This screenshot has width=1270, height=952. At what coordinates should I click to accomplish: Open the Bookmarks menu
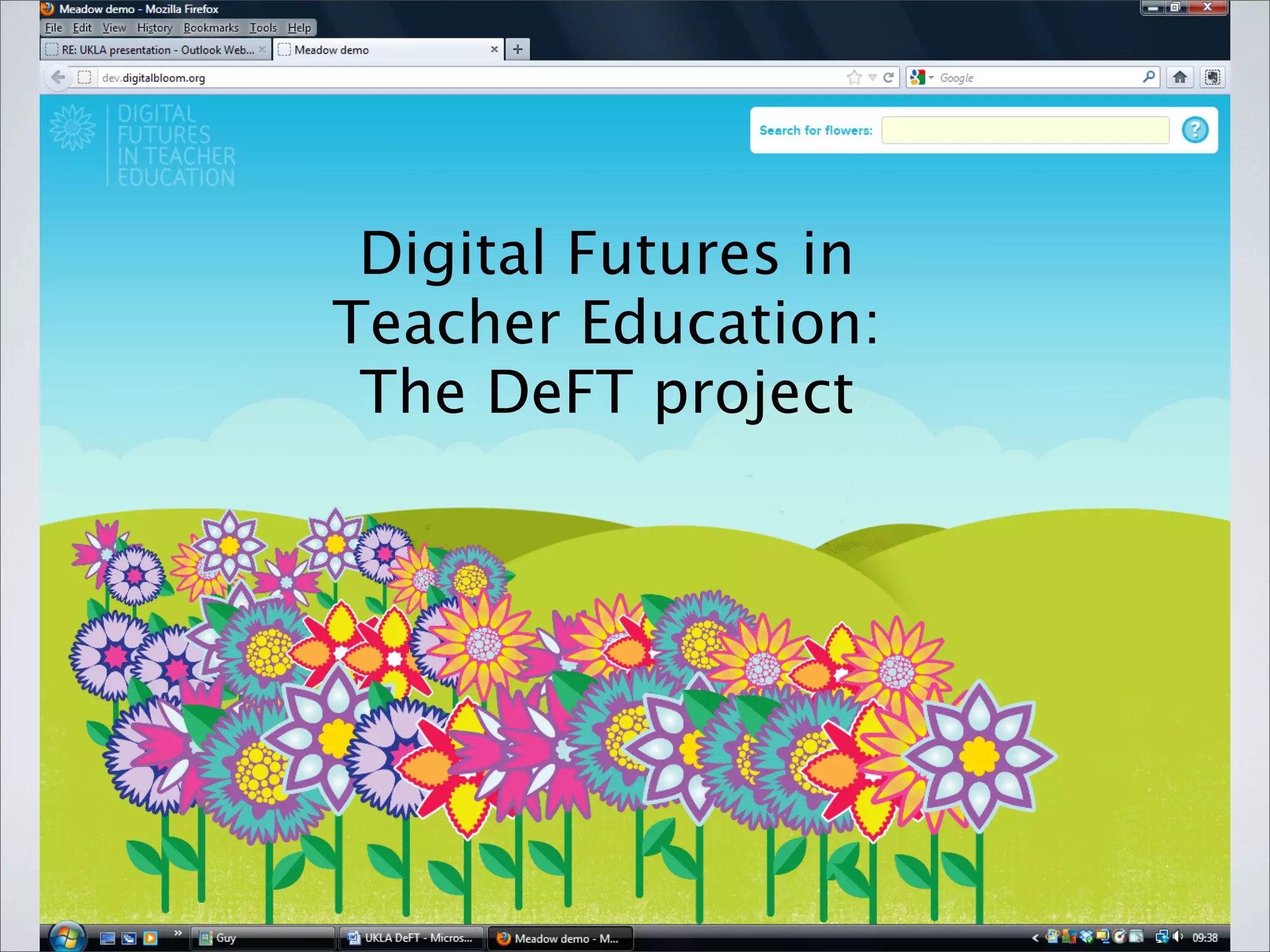click(211, 28)
